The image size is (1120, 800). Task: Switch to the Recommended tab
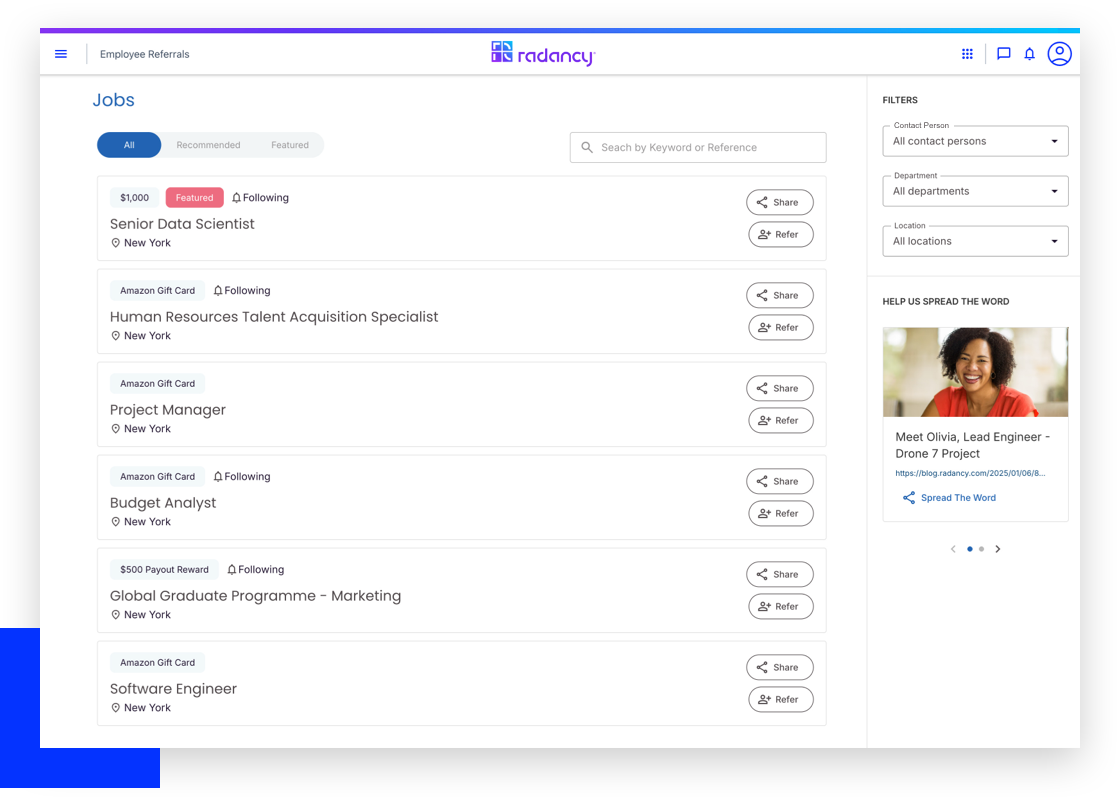click(208, 145)
